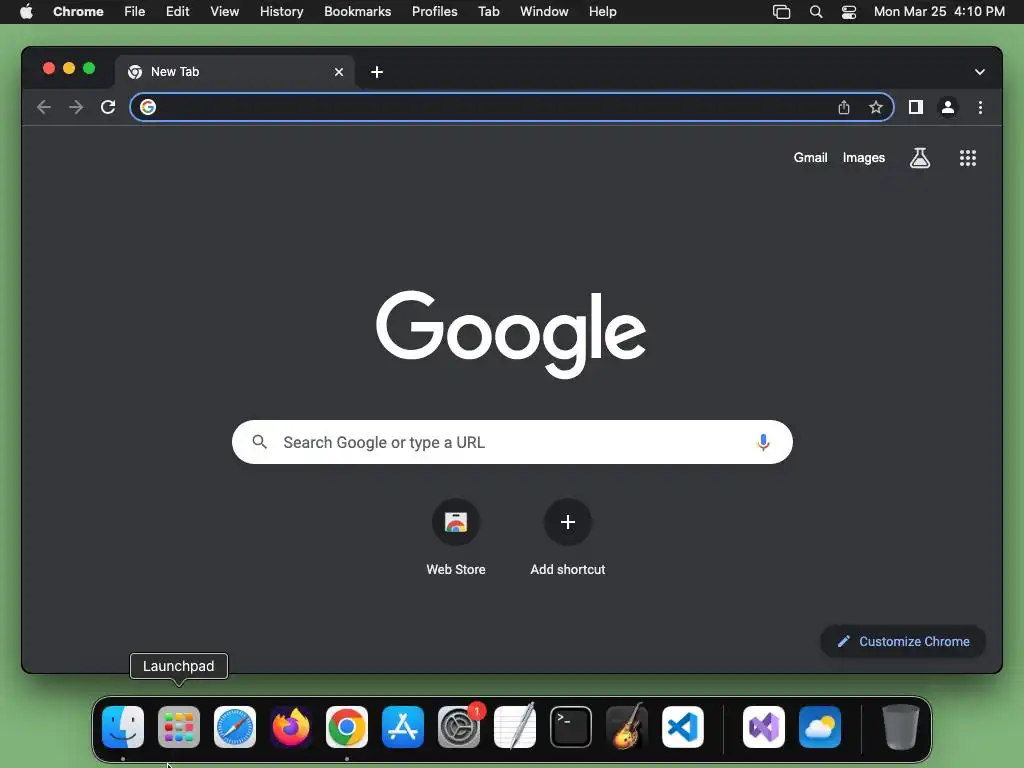Open Launchpad from the Dock
The image size is (1024, 768).
(x=179, y=727)
